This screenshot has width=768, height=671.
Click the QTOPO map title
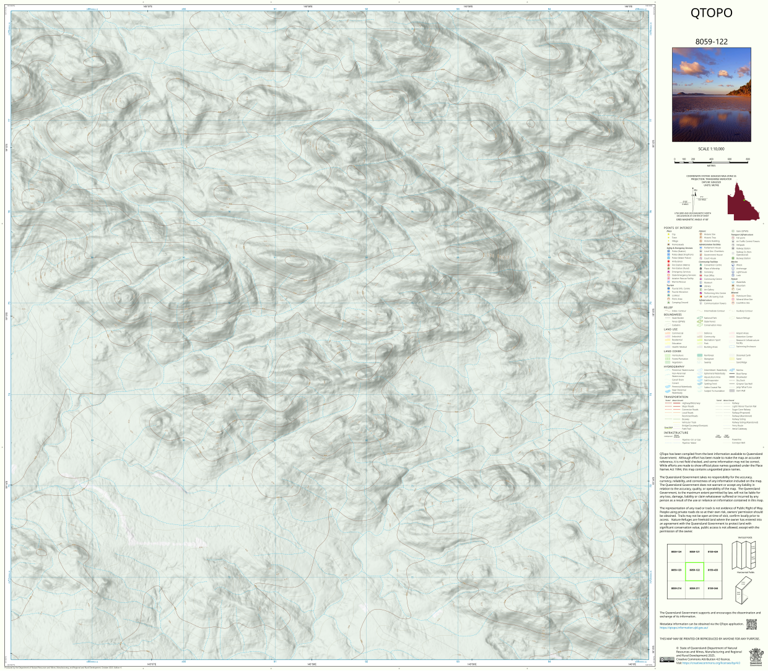point(711,13)
